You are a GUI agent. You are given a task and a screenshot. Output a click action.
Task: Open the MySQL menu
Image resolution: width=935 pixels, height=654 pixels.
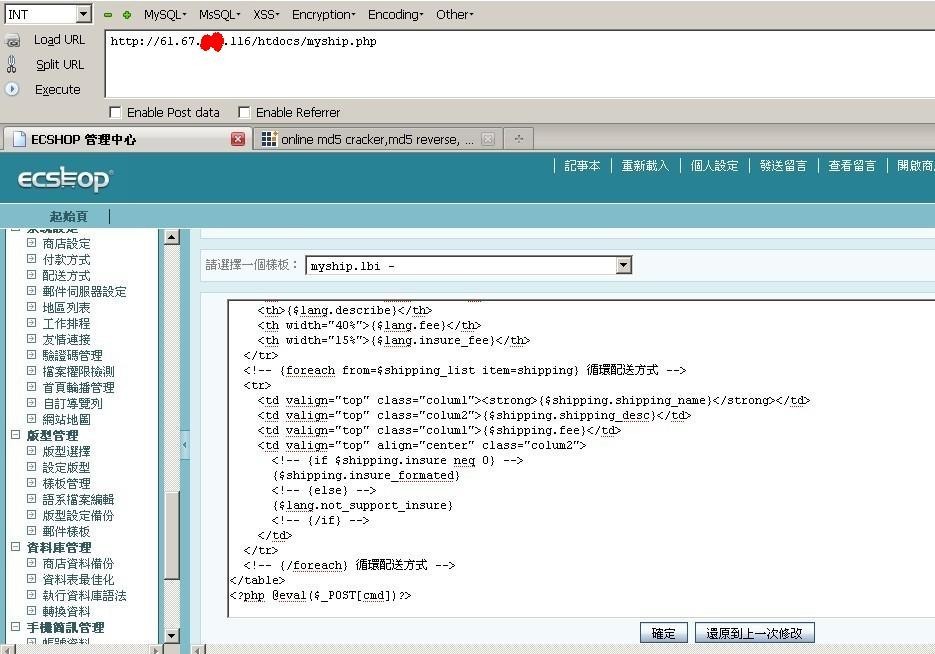click(x=165, y=15)
